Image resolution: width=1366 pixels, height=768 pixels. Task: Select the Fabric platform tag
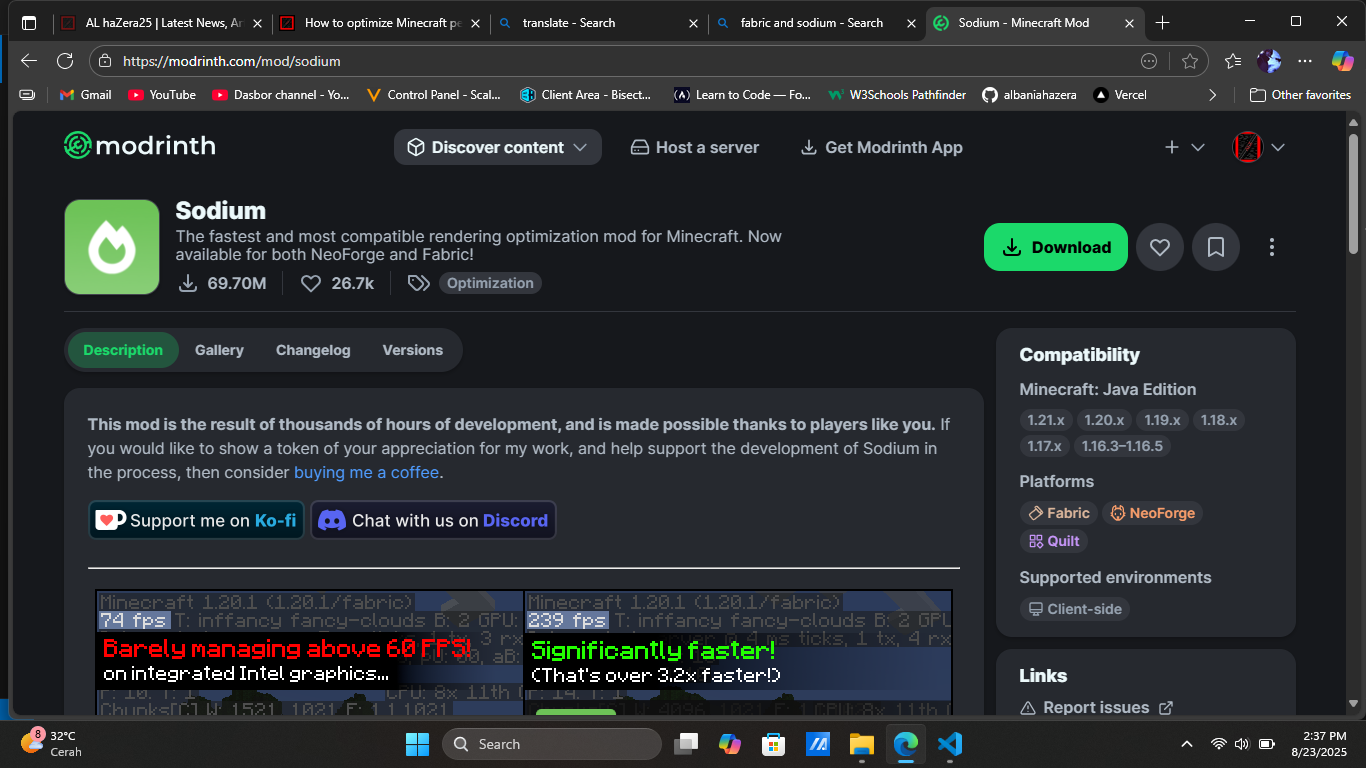tap(1059, 513)
